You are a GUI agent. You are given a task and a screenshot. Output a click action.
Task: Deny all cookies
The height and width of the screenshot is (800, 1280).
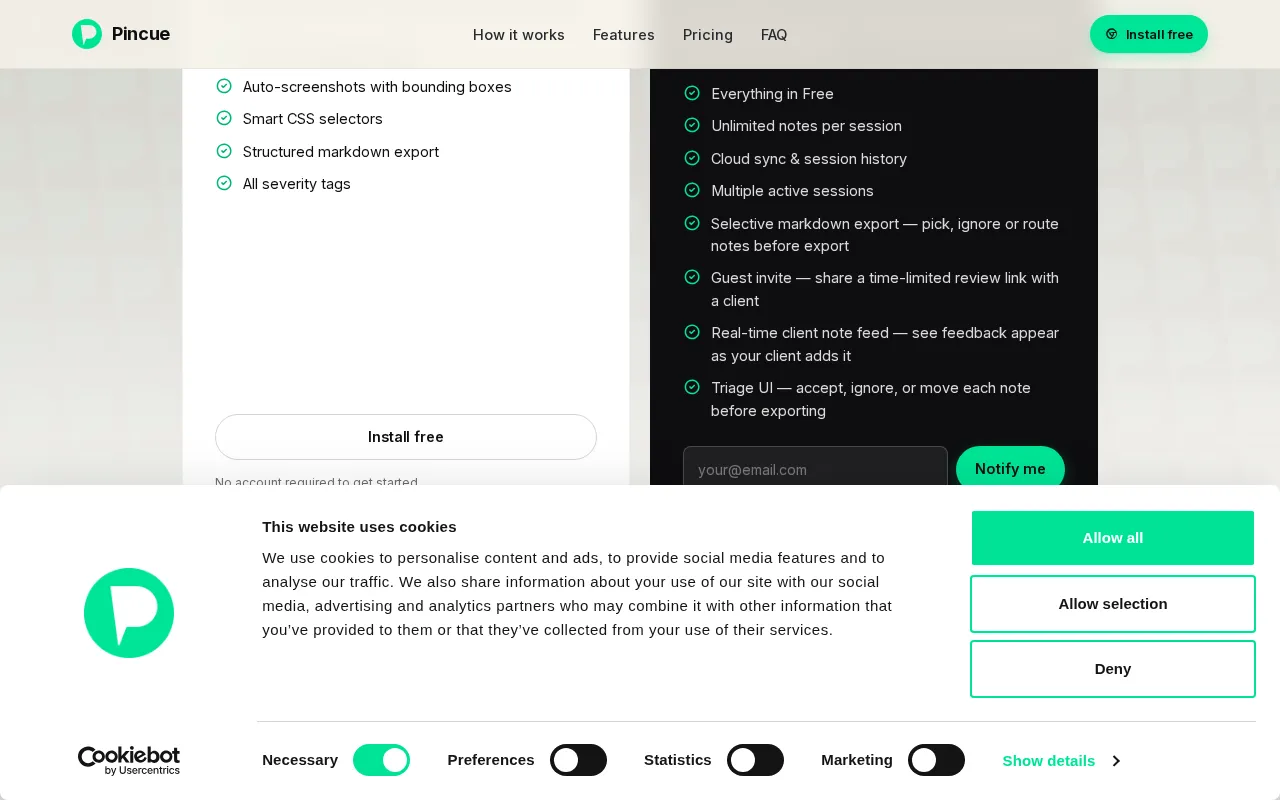coord(1113,669)
